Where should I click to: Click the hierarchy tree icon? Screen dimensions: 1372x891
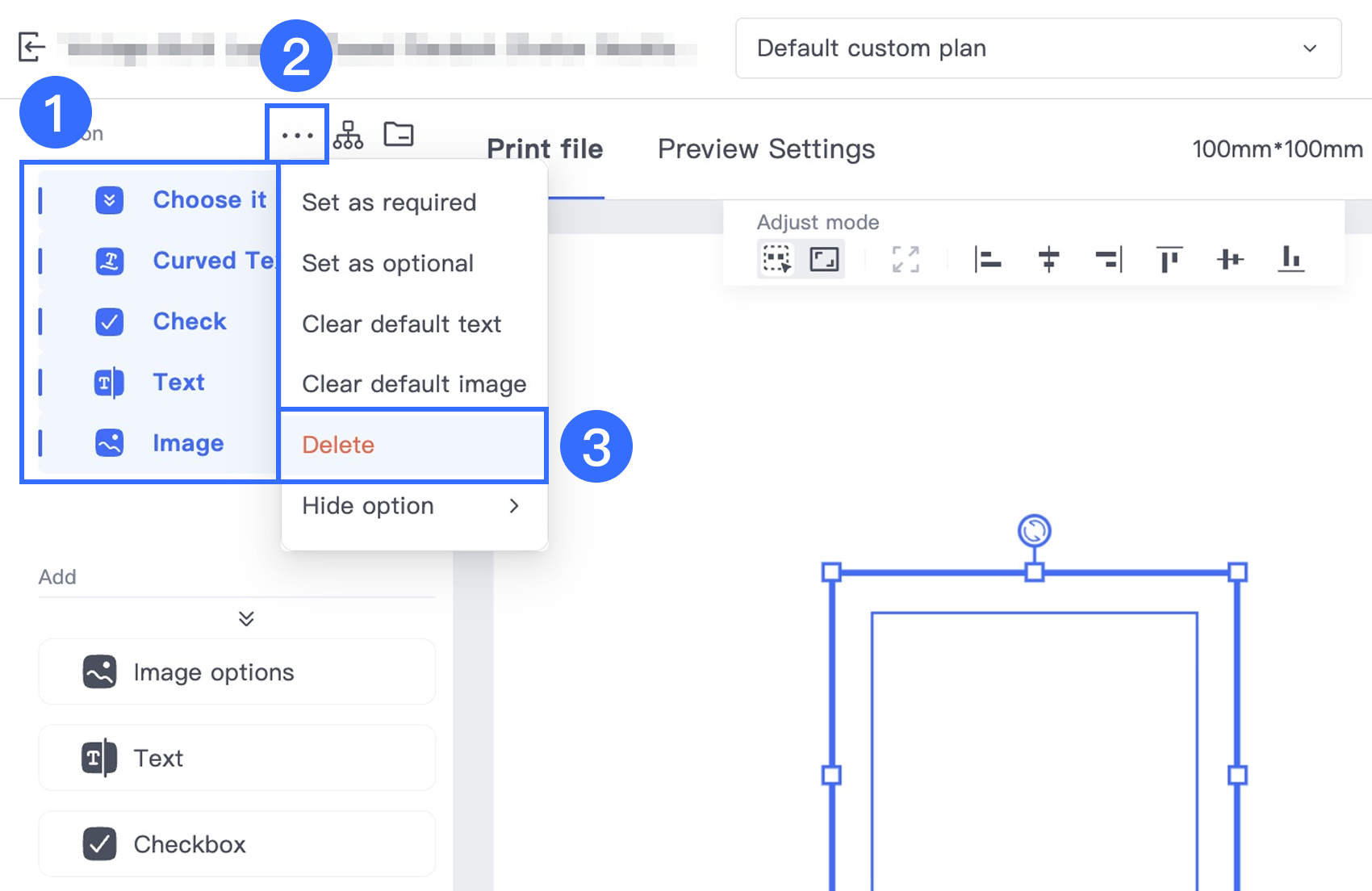click(348, 135)
